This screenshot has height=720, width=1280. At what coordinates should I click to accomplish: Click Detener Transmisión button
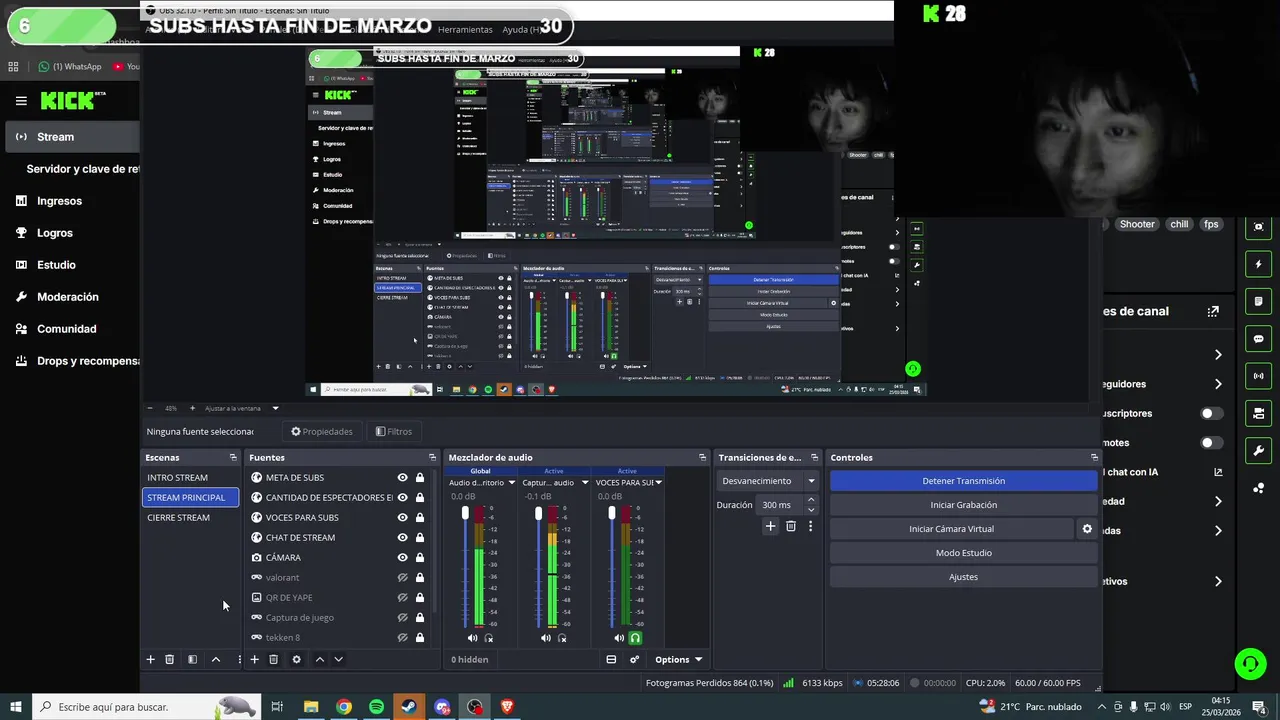(x=964, y=481)
